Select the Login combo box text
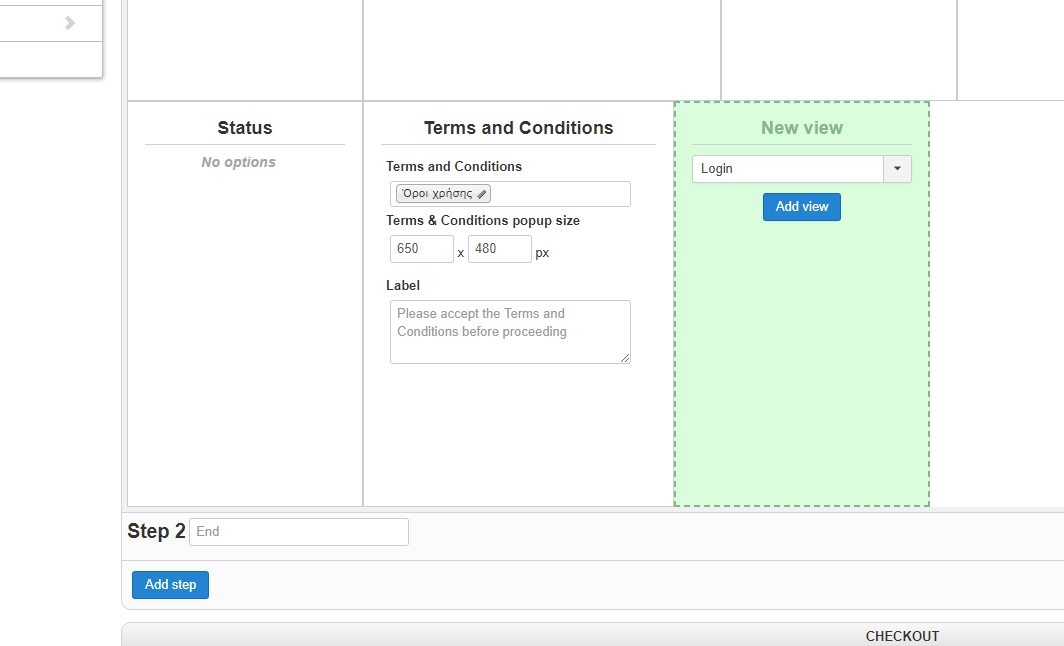 pos(787,169)
